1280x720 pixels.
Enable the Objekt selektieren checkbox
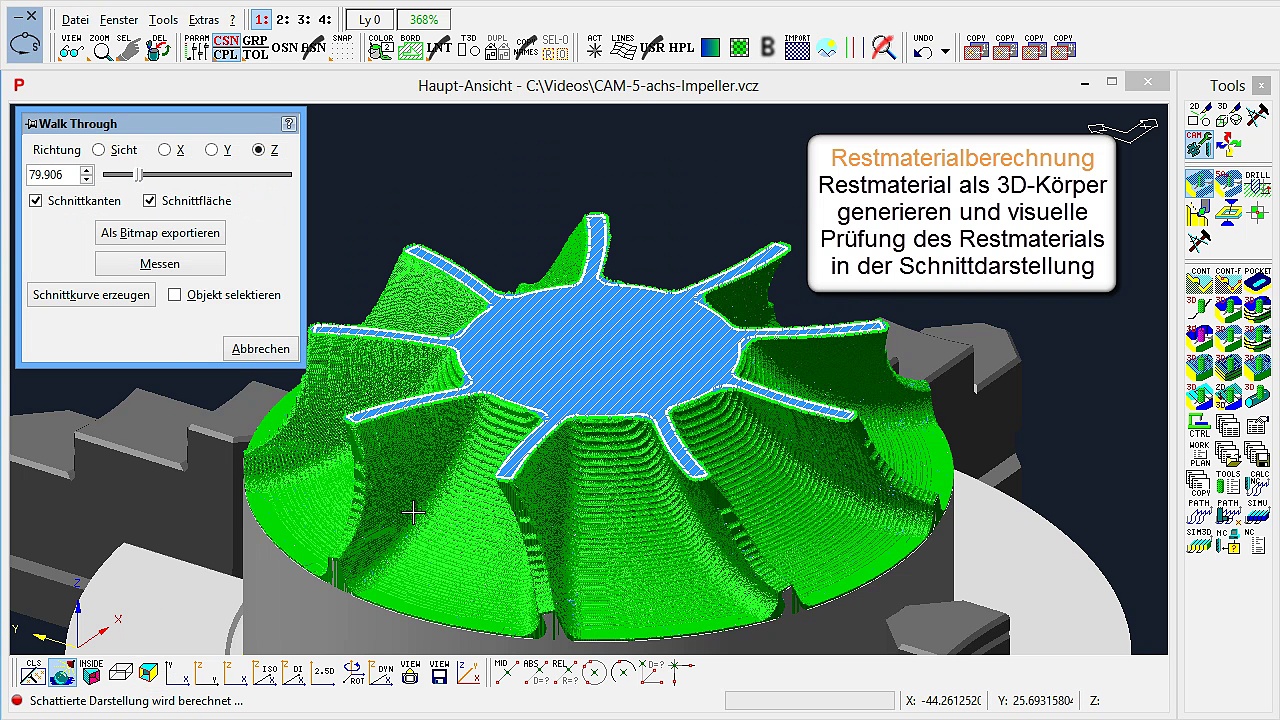tap(175, 295)
